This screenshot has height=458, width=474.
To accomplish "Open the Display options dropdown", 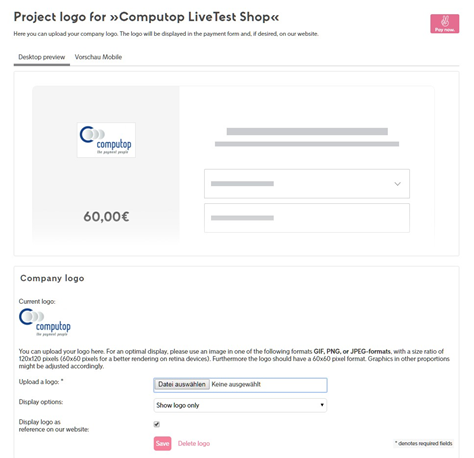I will tap(240, 405).
